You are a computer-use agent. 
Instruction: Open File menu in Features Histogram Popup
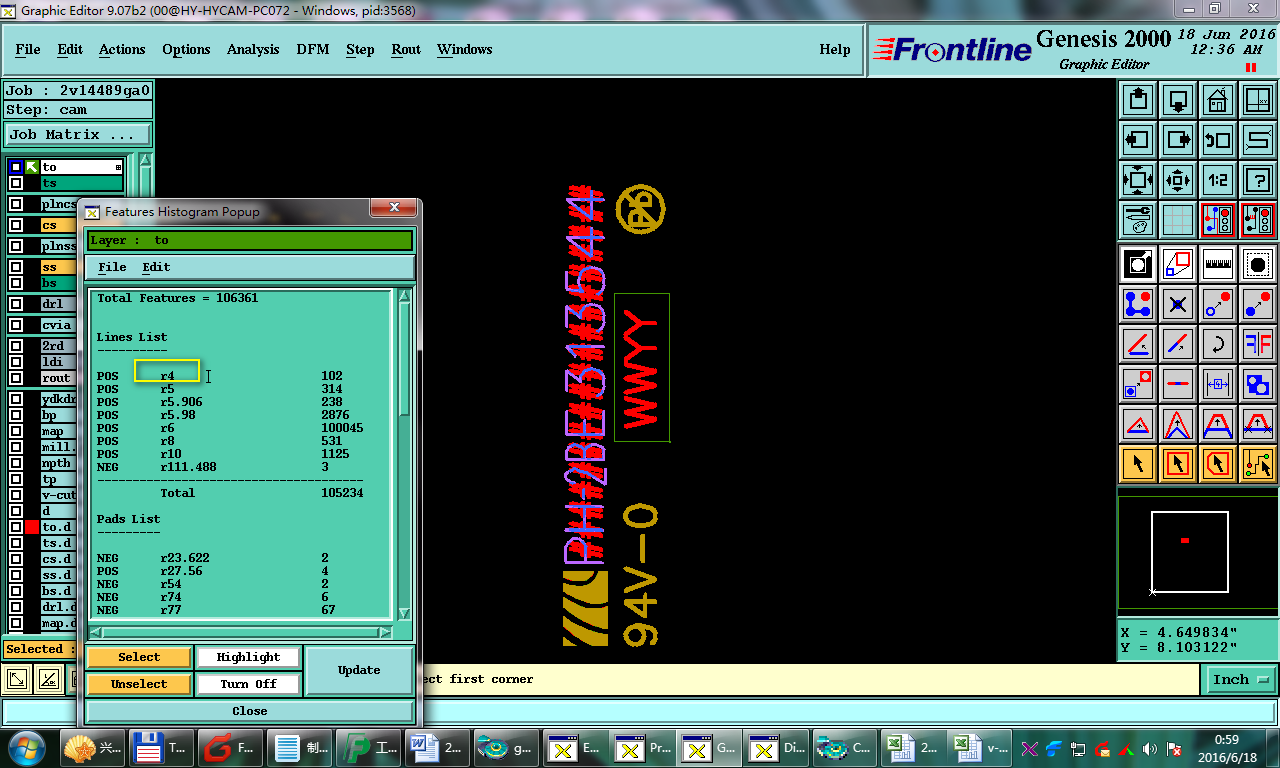click(112, 267)
